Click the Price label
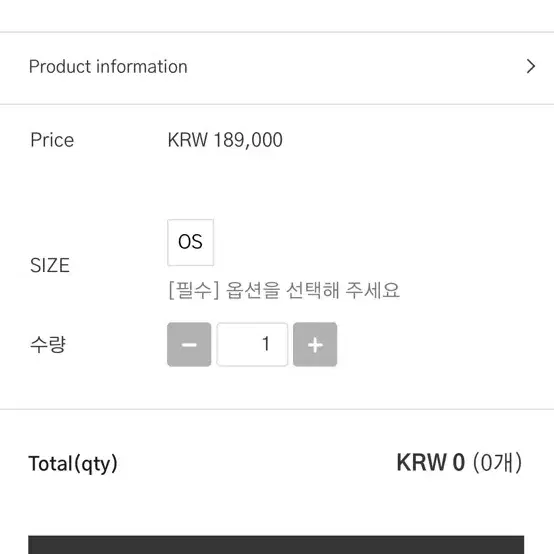The height and width of the screenshot is (554, 554). click(52, 140)
